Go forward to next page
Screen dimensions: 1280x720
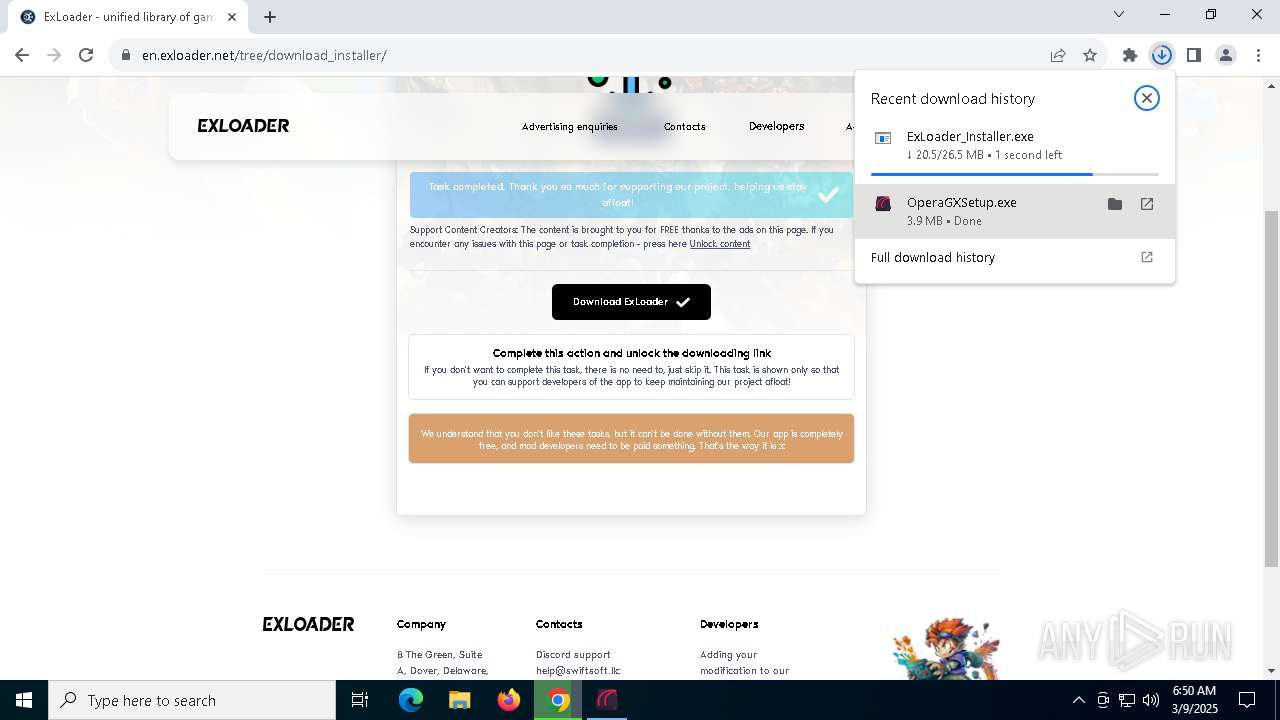point(54,55)
